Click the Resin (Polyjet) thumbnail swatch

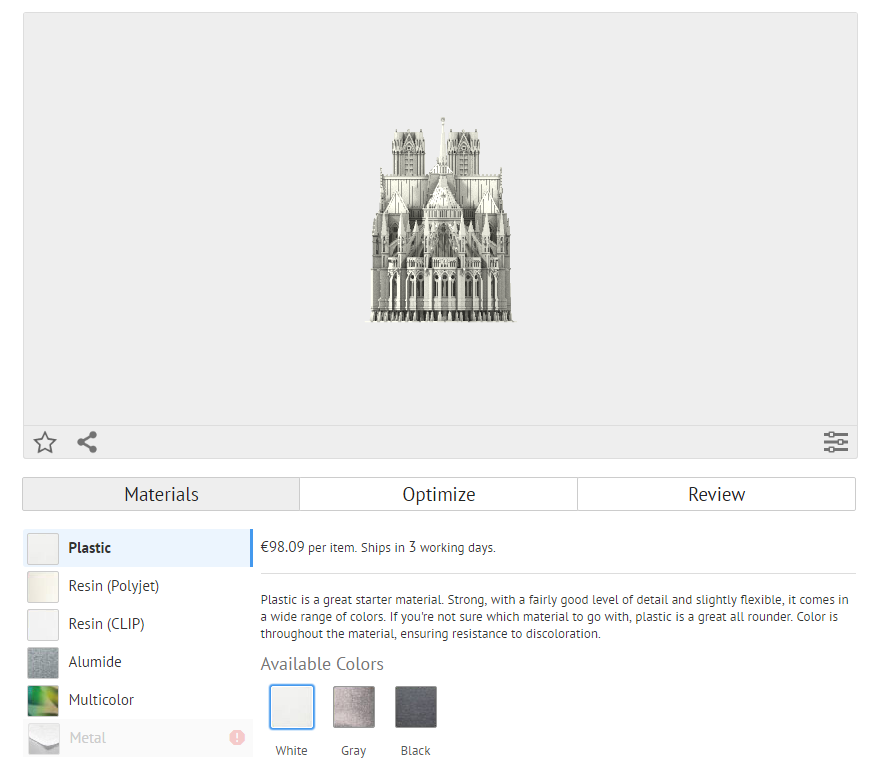43,587
